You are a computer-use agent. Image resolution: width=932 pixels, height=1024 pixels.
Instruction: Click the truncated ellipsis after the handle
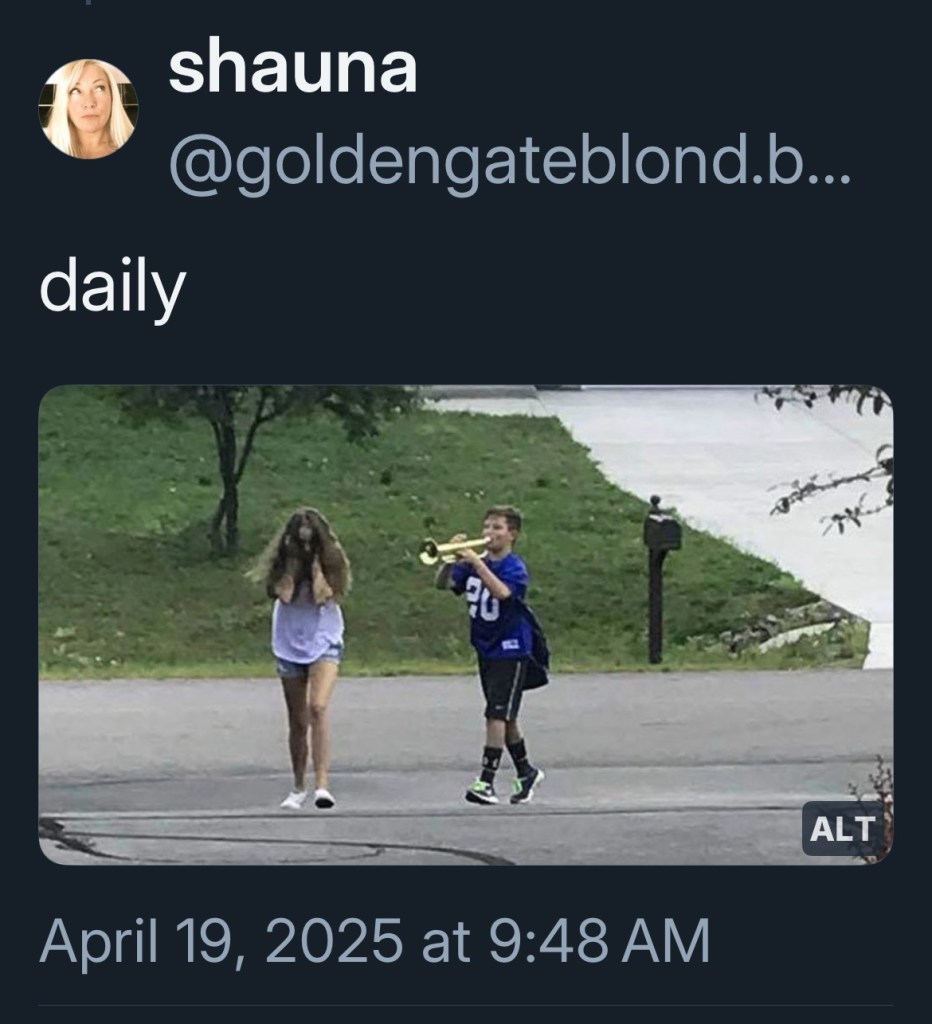[x=832, y=176]
